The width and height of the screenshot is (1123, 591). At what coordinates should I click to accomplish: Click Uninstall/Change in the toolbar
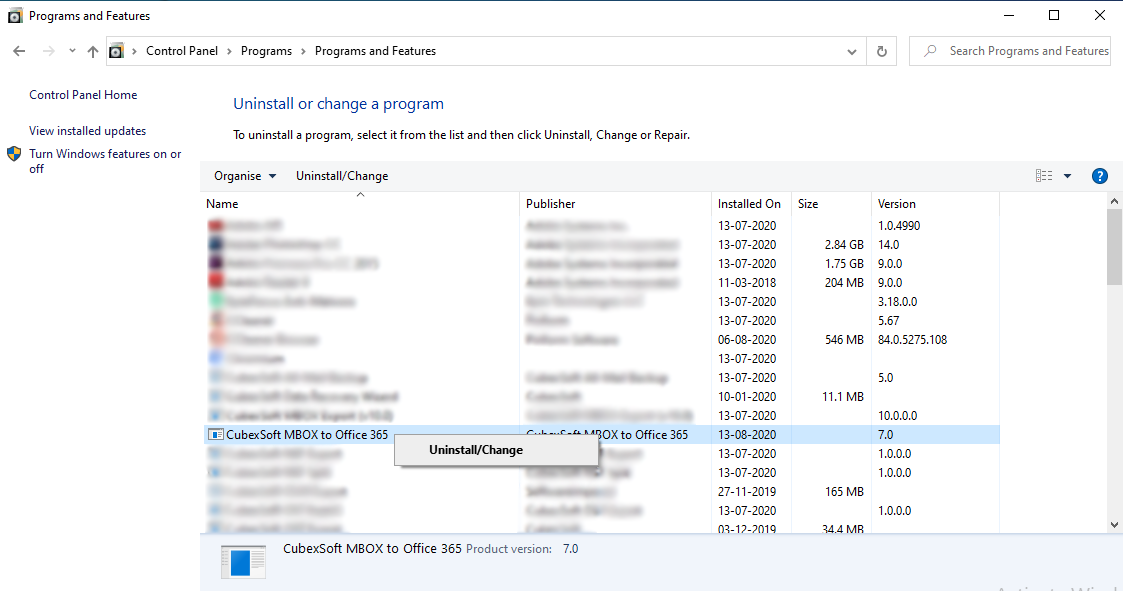[342, 176]
